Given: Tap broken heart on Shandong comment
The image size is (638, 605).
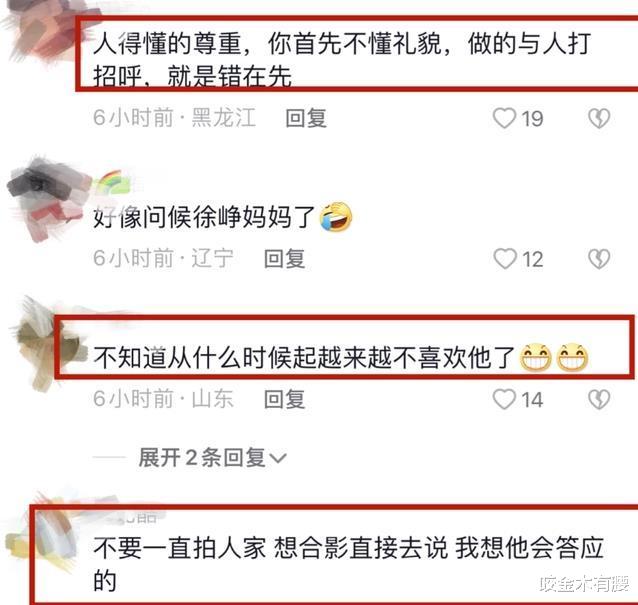Looking at the screenshot, I should tap(599, 399).
